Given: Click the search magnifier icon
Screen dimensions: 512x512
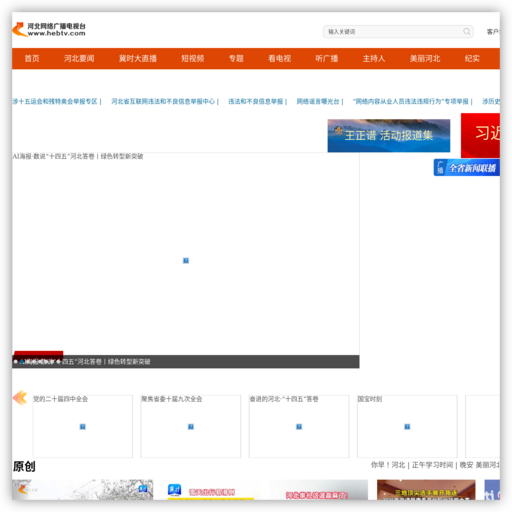Looking at the screenshot, I should pos(467,31).
